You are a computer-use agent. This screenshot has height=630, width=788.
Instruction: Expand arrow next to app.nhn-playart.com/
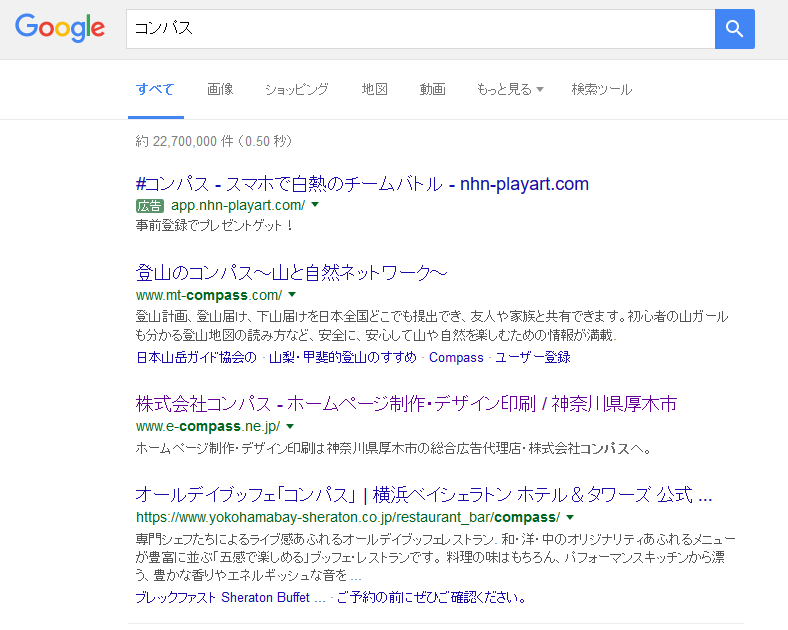pyautogui.click(x=315, y=204)
